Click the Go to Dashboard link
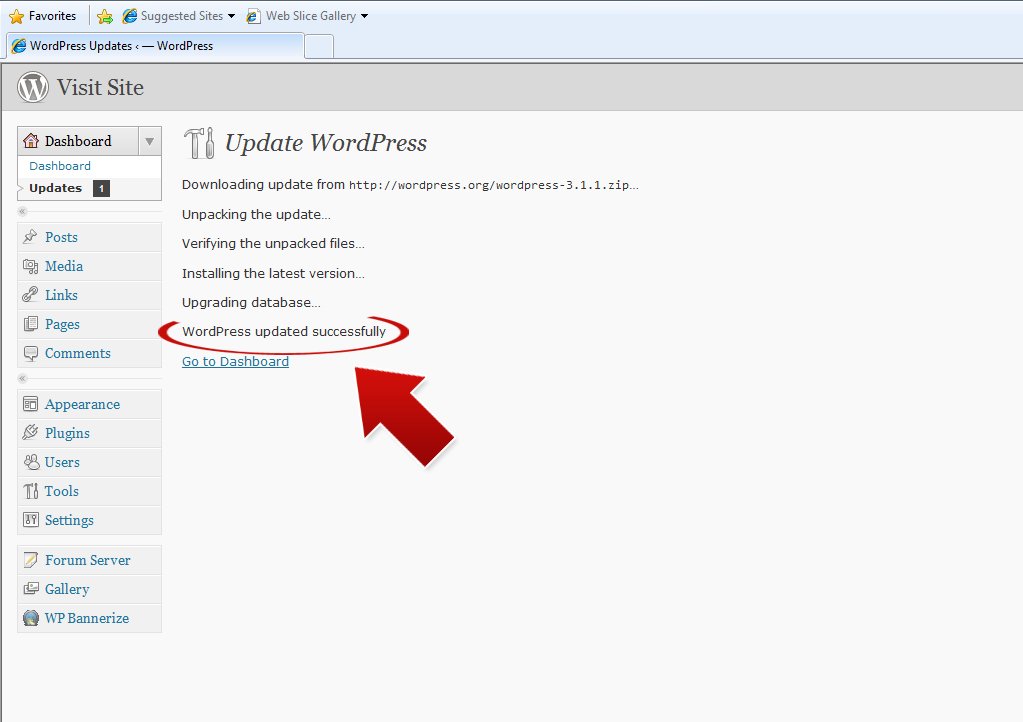Image resolution: width=1023 pixels, height=722 pixels. [236, 361]
